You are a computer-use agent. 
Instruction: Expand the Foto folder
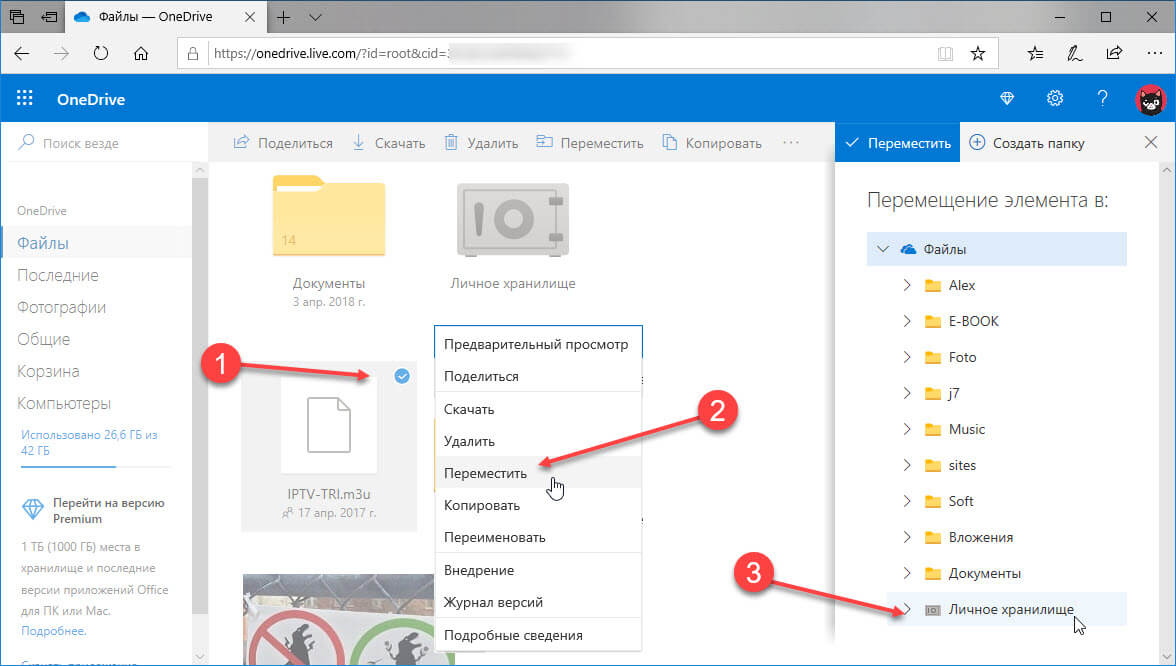click(x=907, y=357)
